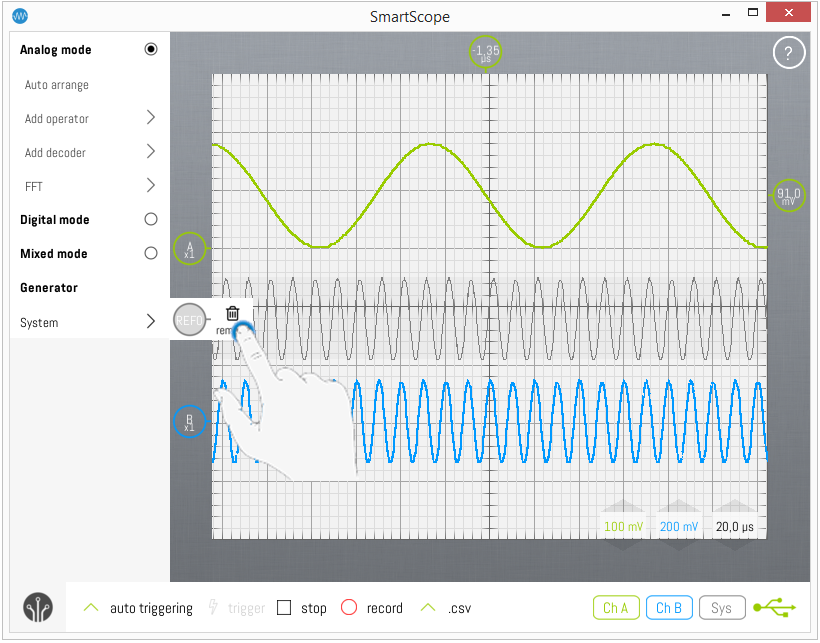This screenshot has height=643, width=820.
Task: Click the red record circle icon
Action: [x=349, y=608]
